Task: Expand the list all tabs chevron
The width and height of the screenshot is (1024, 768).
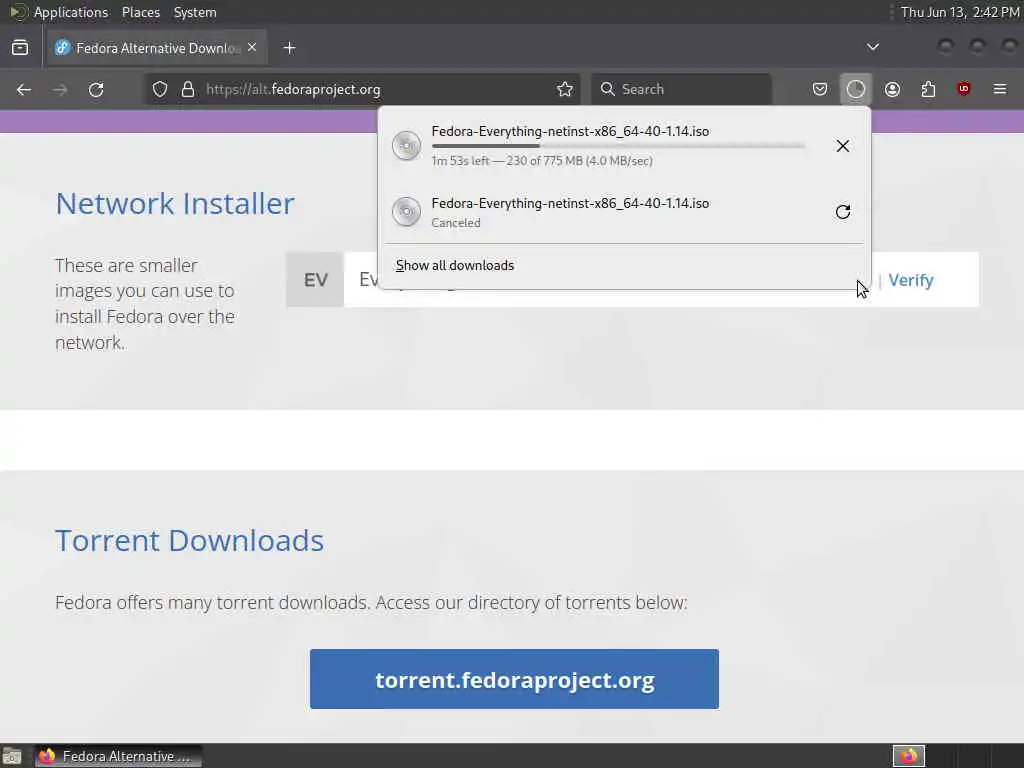Action: 872,47
